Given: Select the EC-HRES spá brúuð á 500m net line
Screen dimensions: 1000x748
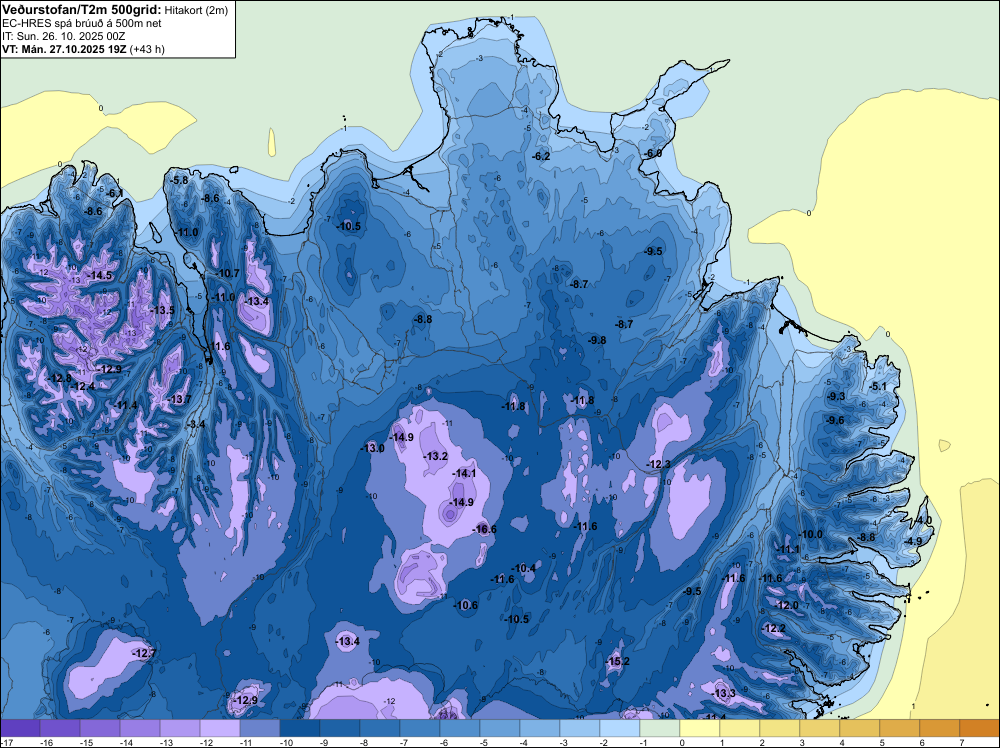Looking at the screenshot, I should (x=81, y=24).
